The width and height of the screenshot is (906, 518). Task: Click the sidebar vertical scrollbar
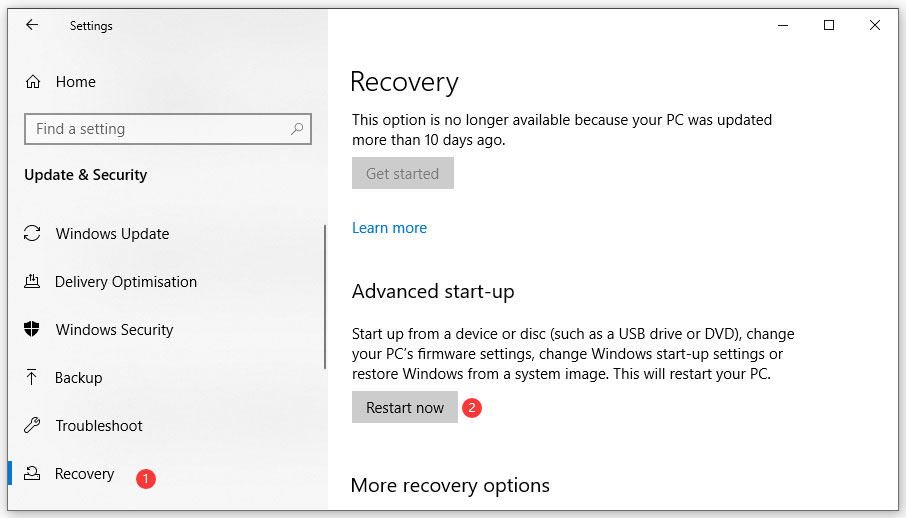325,297
